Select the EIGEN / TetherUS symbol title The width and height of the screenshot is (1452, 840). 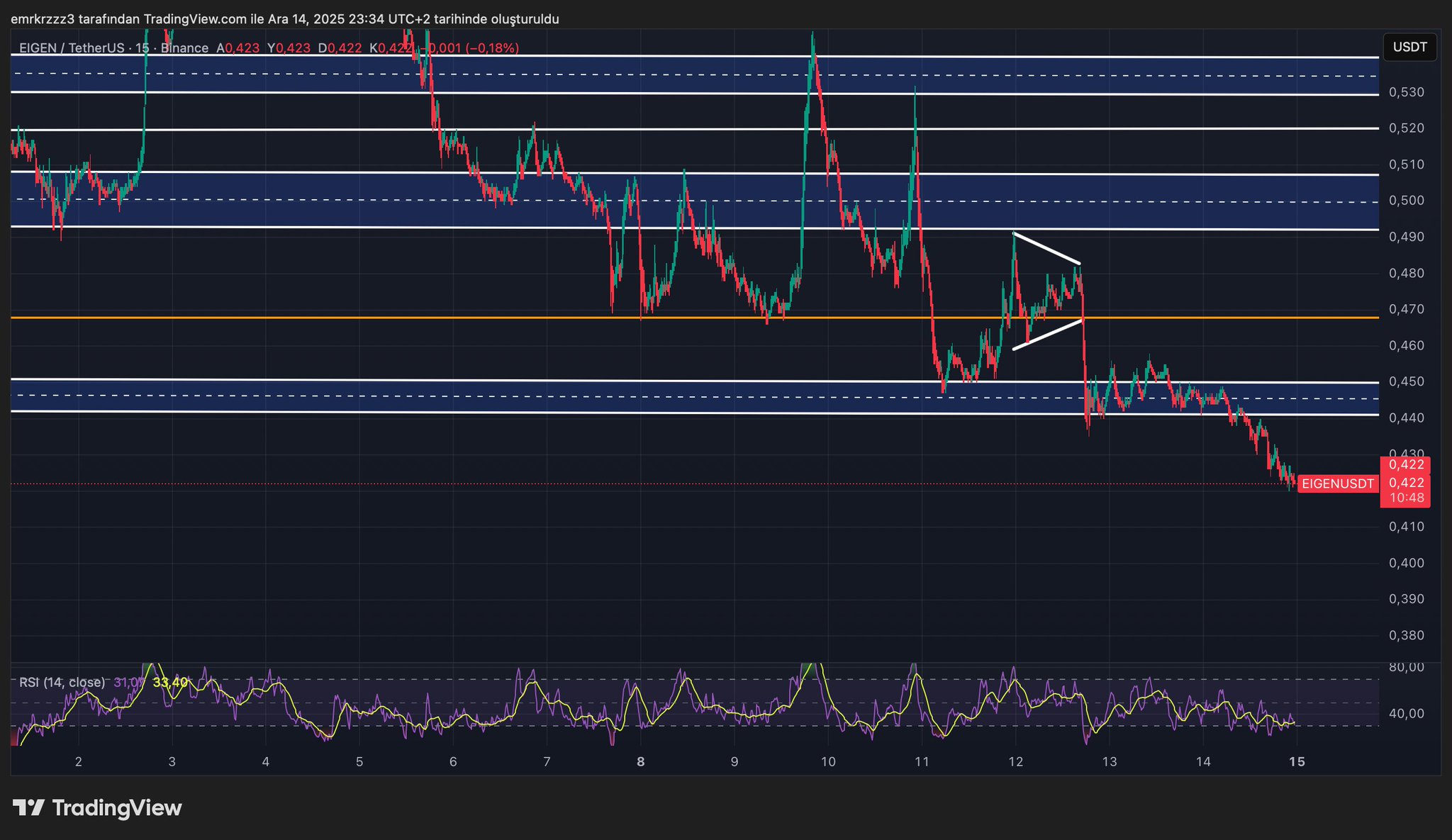pos(71,48)
